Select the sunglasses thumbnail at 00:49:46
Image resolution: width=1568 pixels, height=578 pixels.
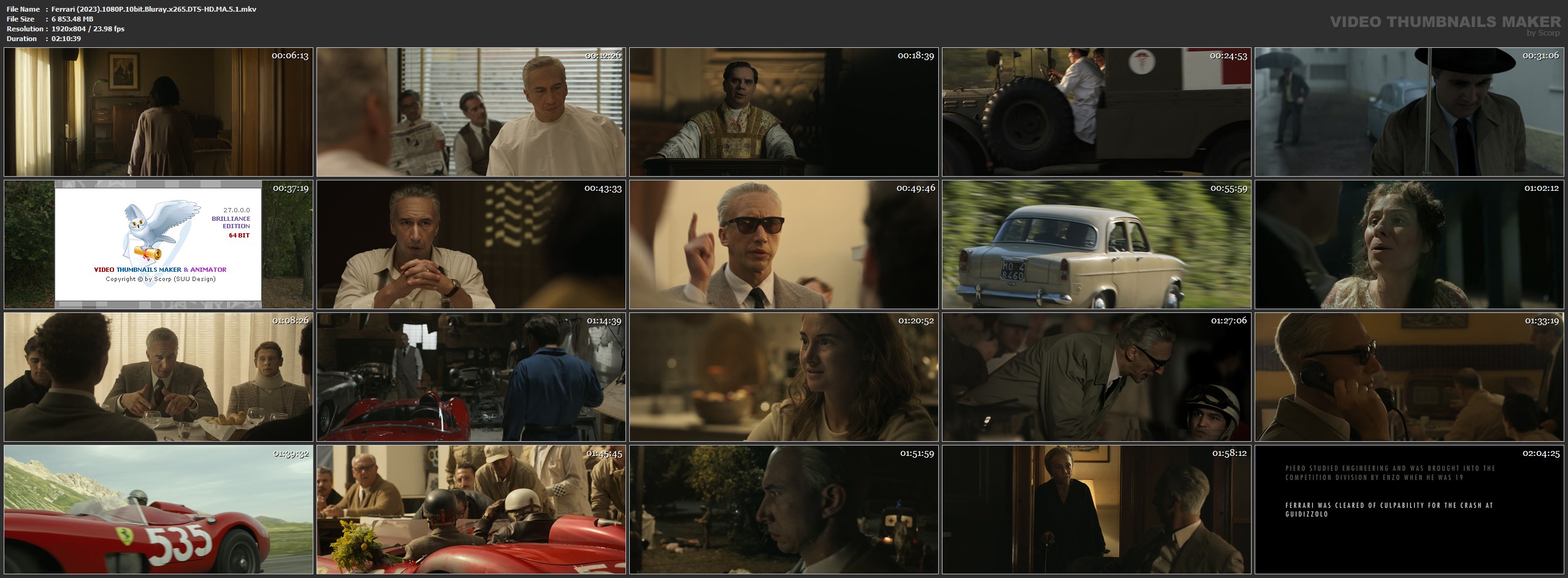(784, 244)
